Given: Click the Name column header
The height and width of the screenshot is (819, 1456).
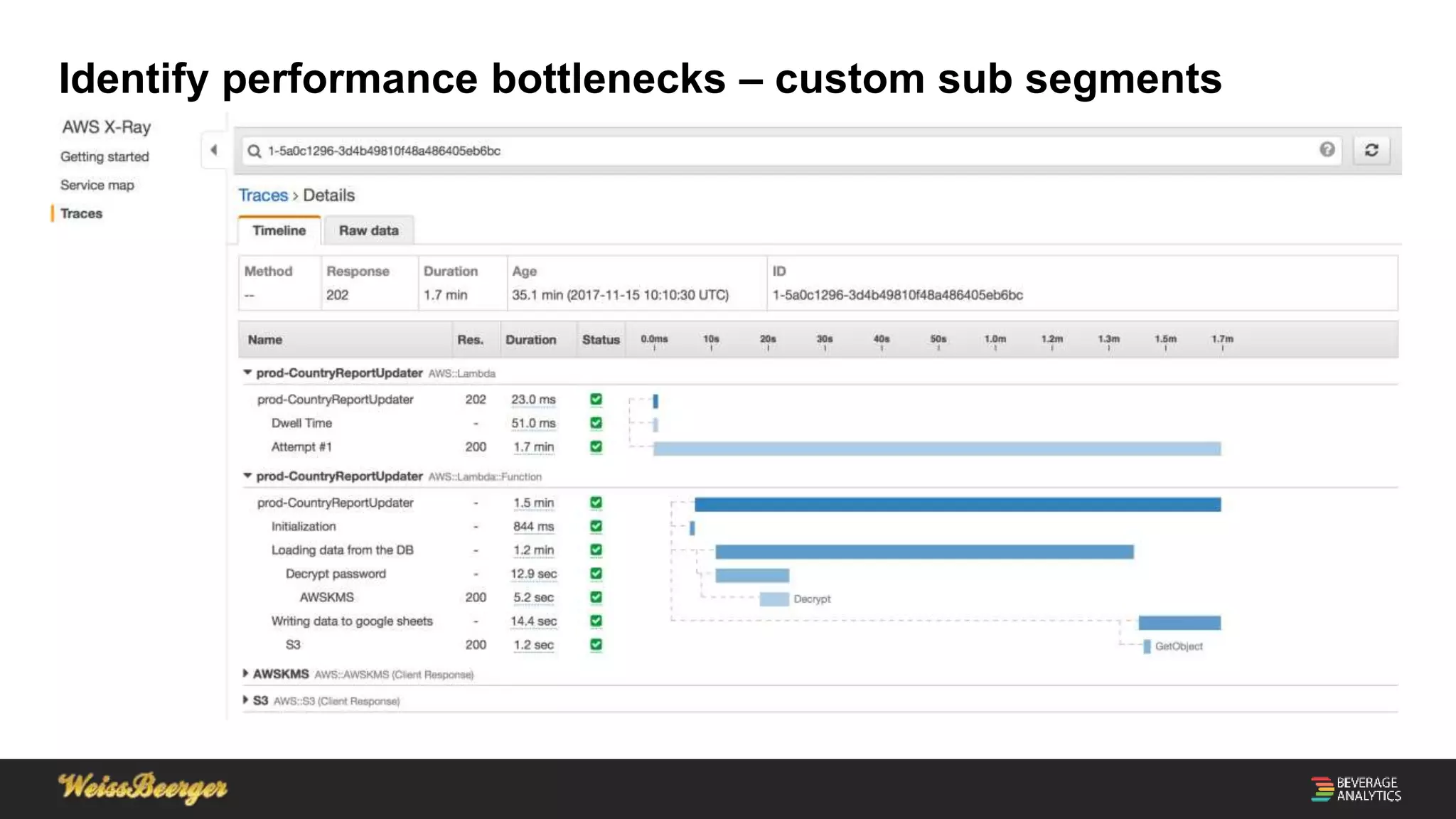Looking at the screenshot, I should point(265,340).
